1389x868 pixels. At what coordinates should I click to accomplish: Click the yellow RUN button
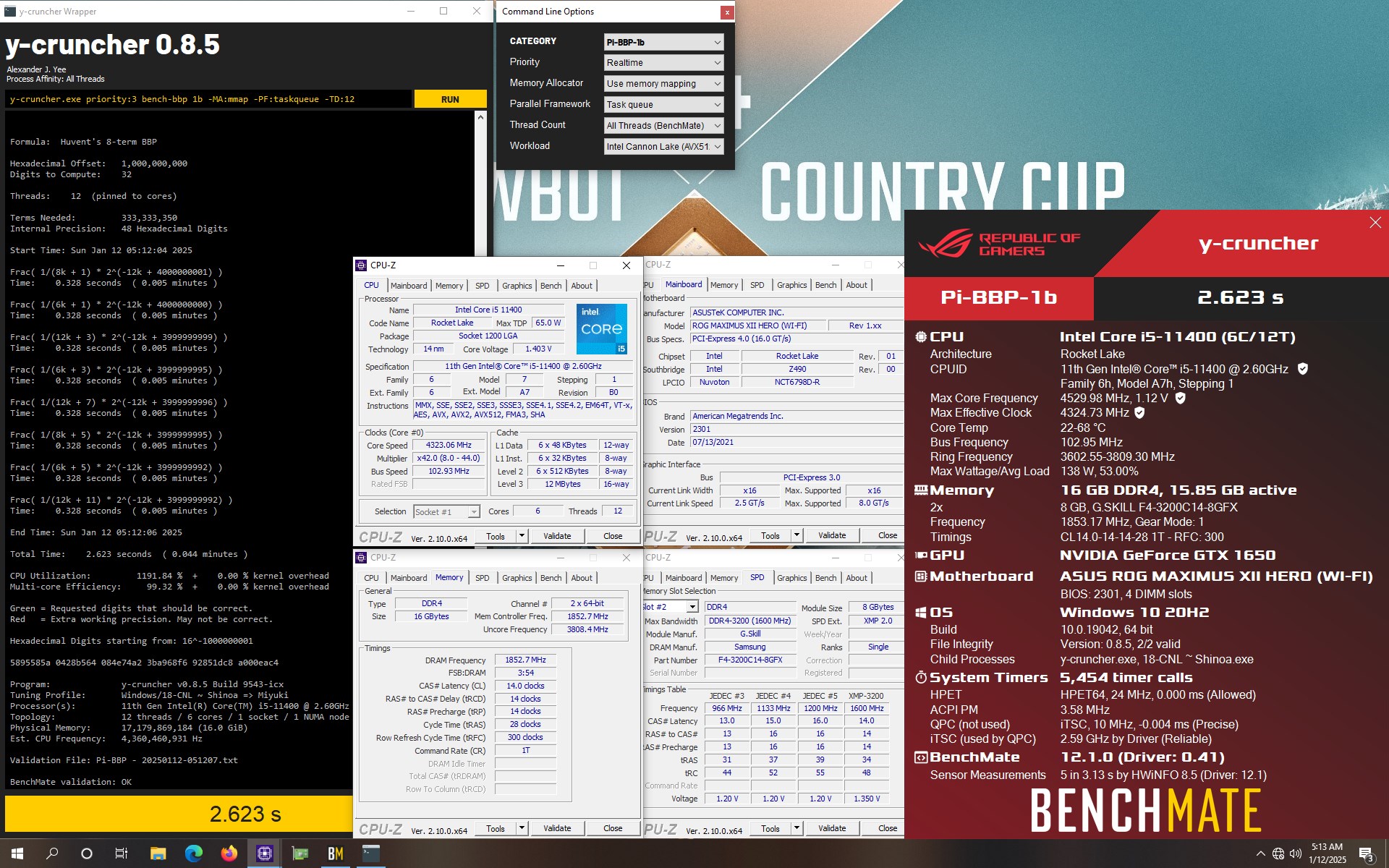(x=450, y=100)
